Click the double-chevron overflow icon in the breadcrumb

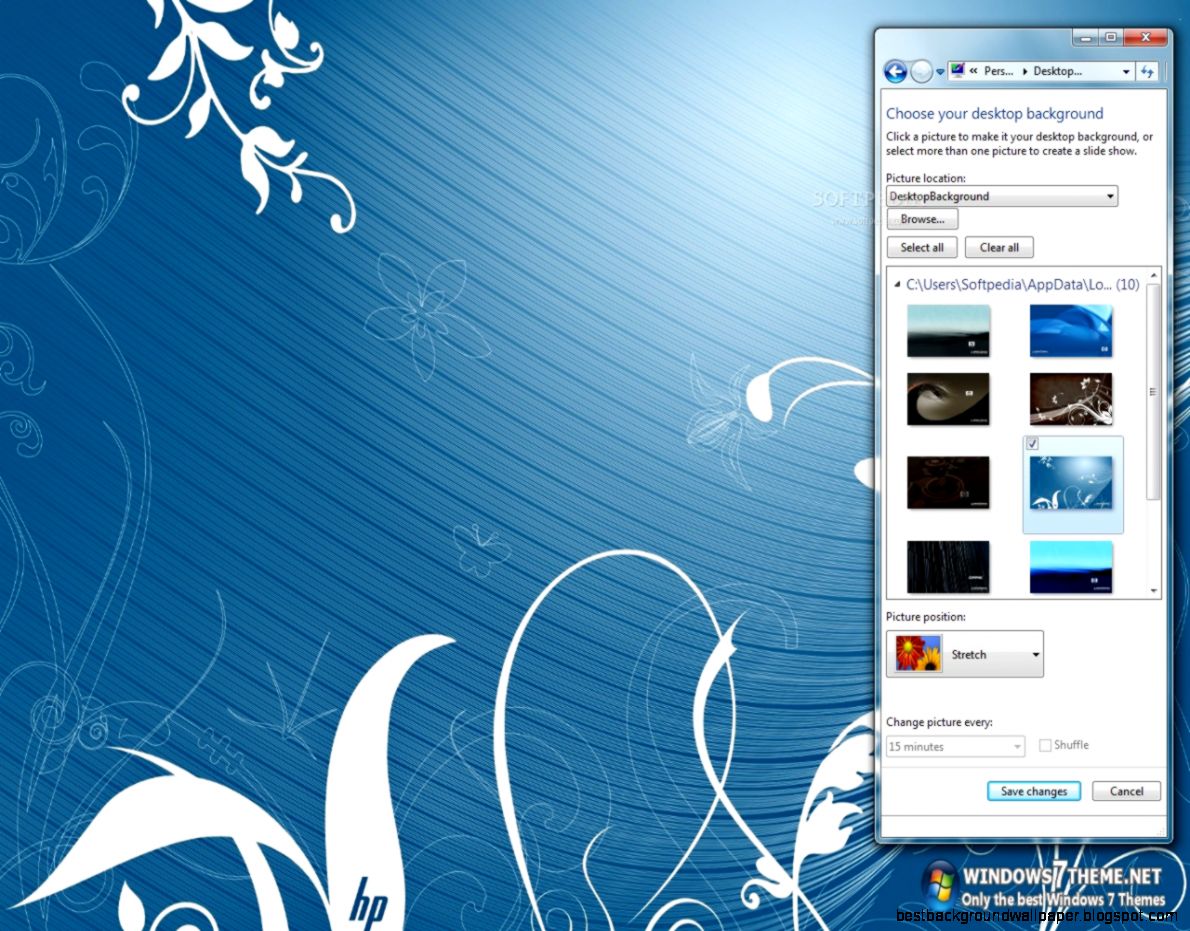[972, 71]
